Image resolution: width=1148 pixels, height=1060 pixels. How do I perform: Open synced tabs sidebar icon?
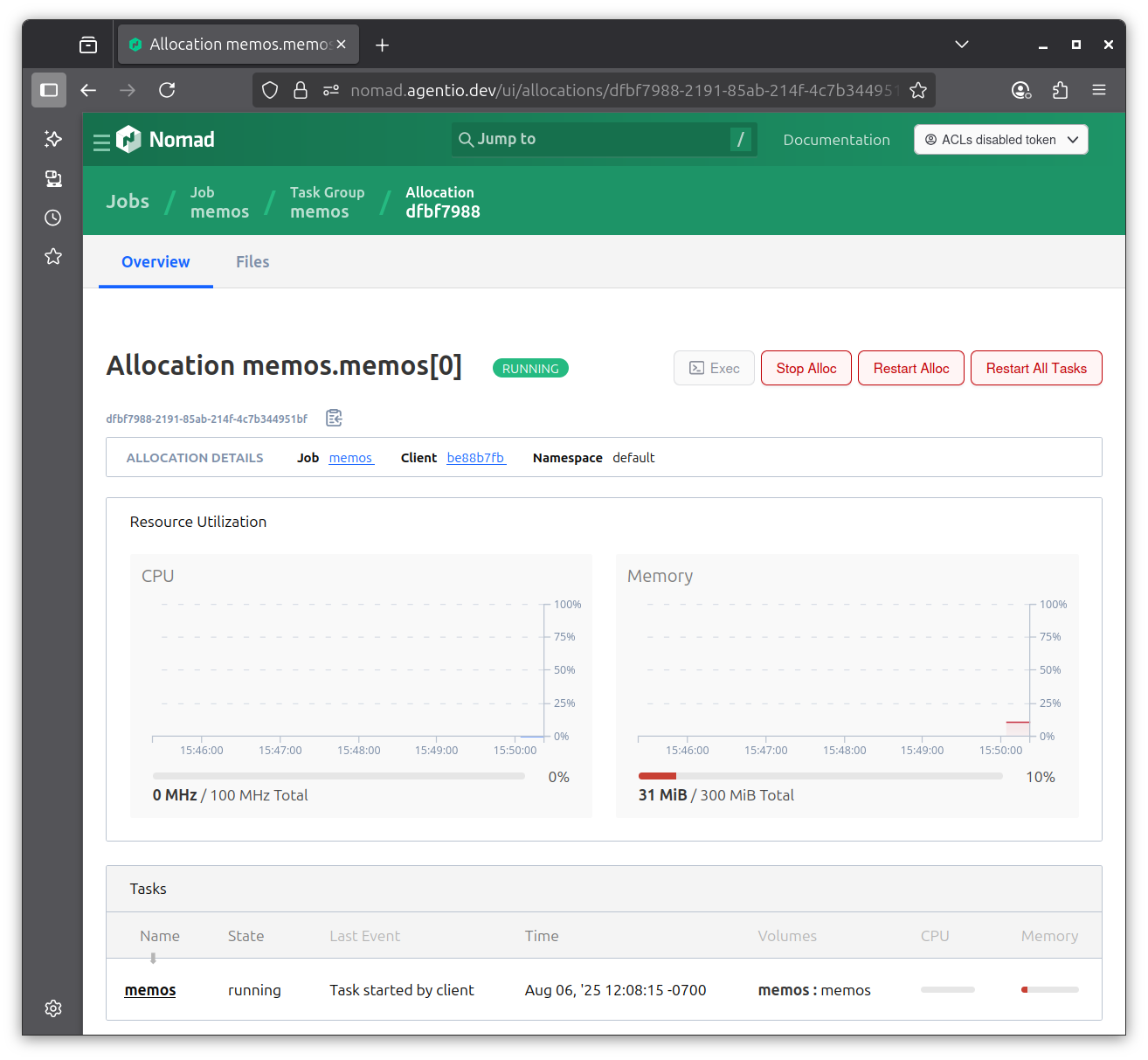coord(53,178)
